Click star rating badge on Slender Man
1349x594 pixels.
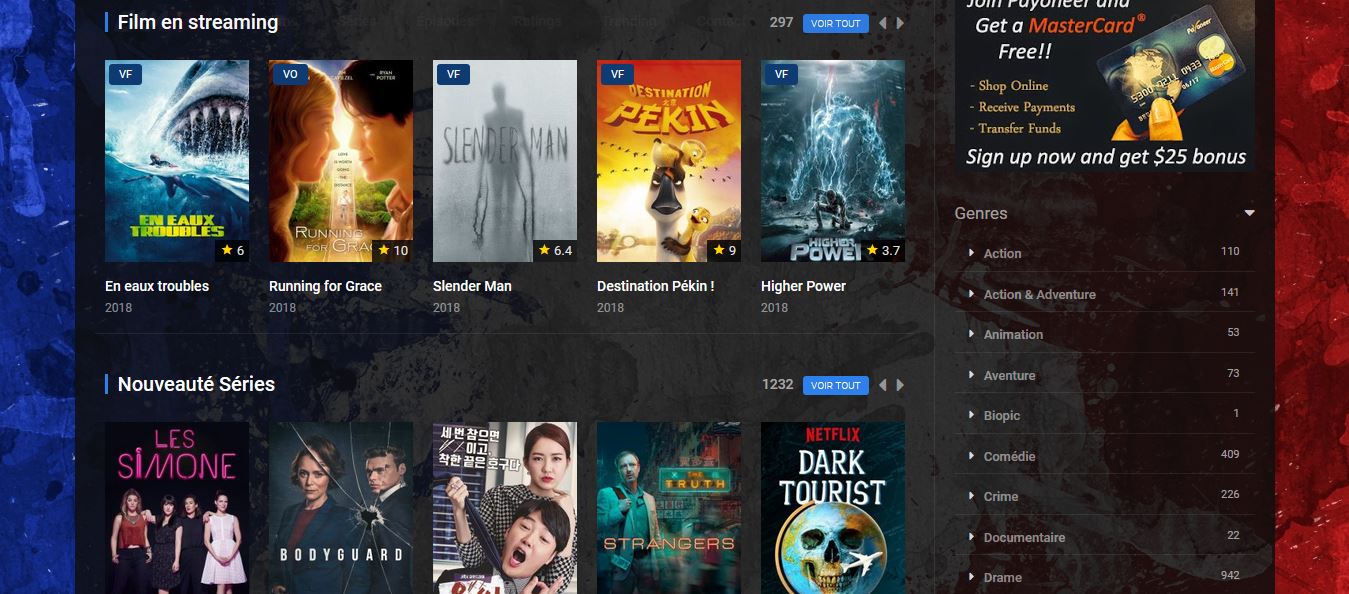[555, 250]
